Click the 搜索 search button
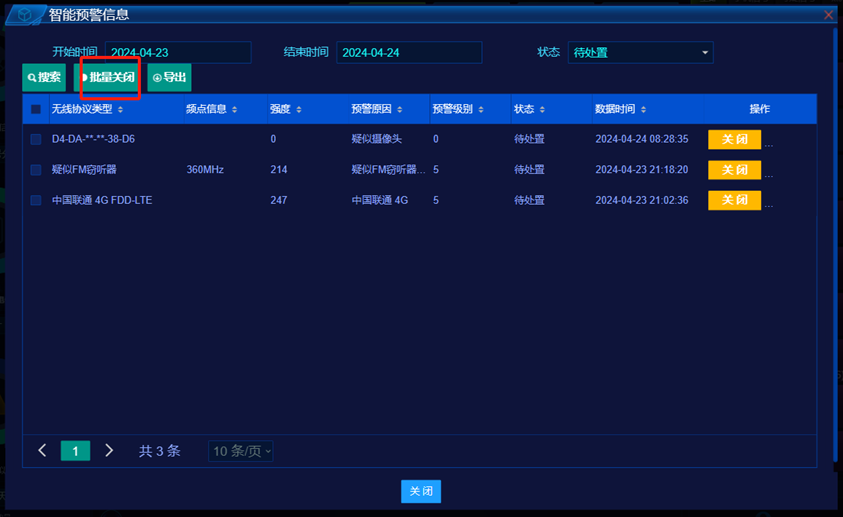Screen dimensions: 843x517 coord(44,77)
